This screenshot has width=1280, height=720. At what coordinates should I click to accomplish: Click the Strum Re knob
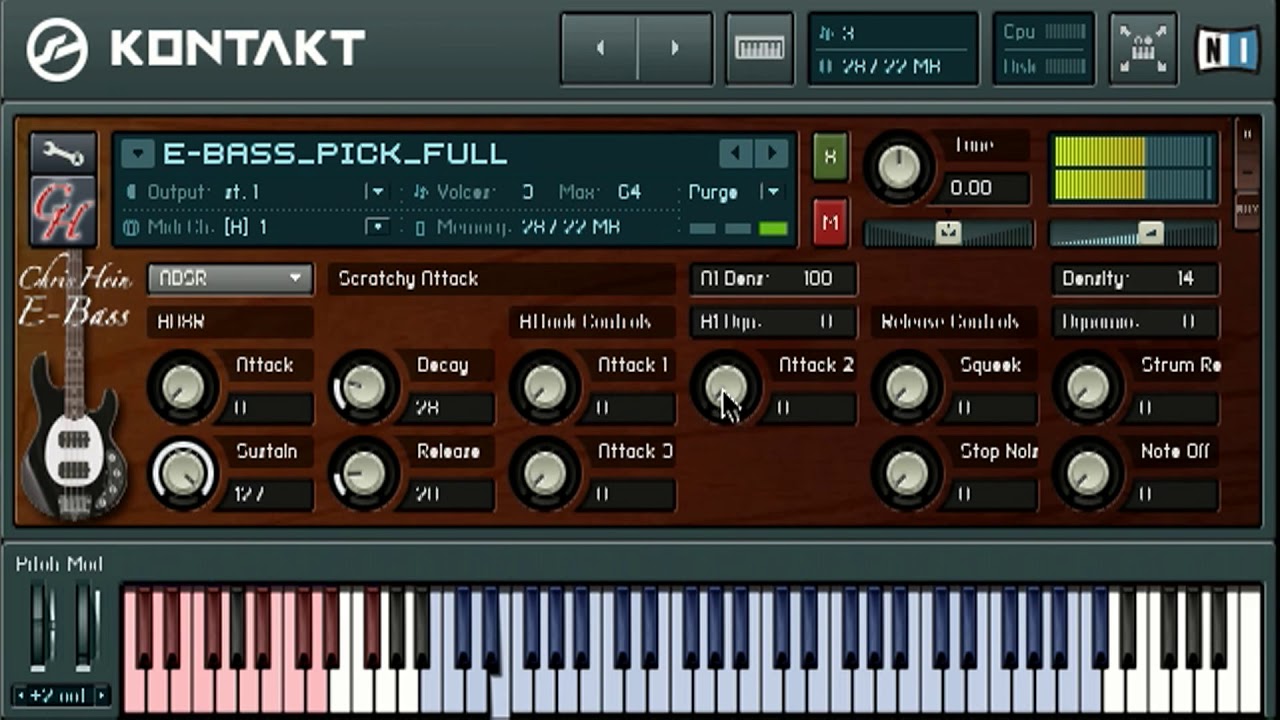pos(1088,386)
